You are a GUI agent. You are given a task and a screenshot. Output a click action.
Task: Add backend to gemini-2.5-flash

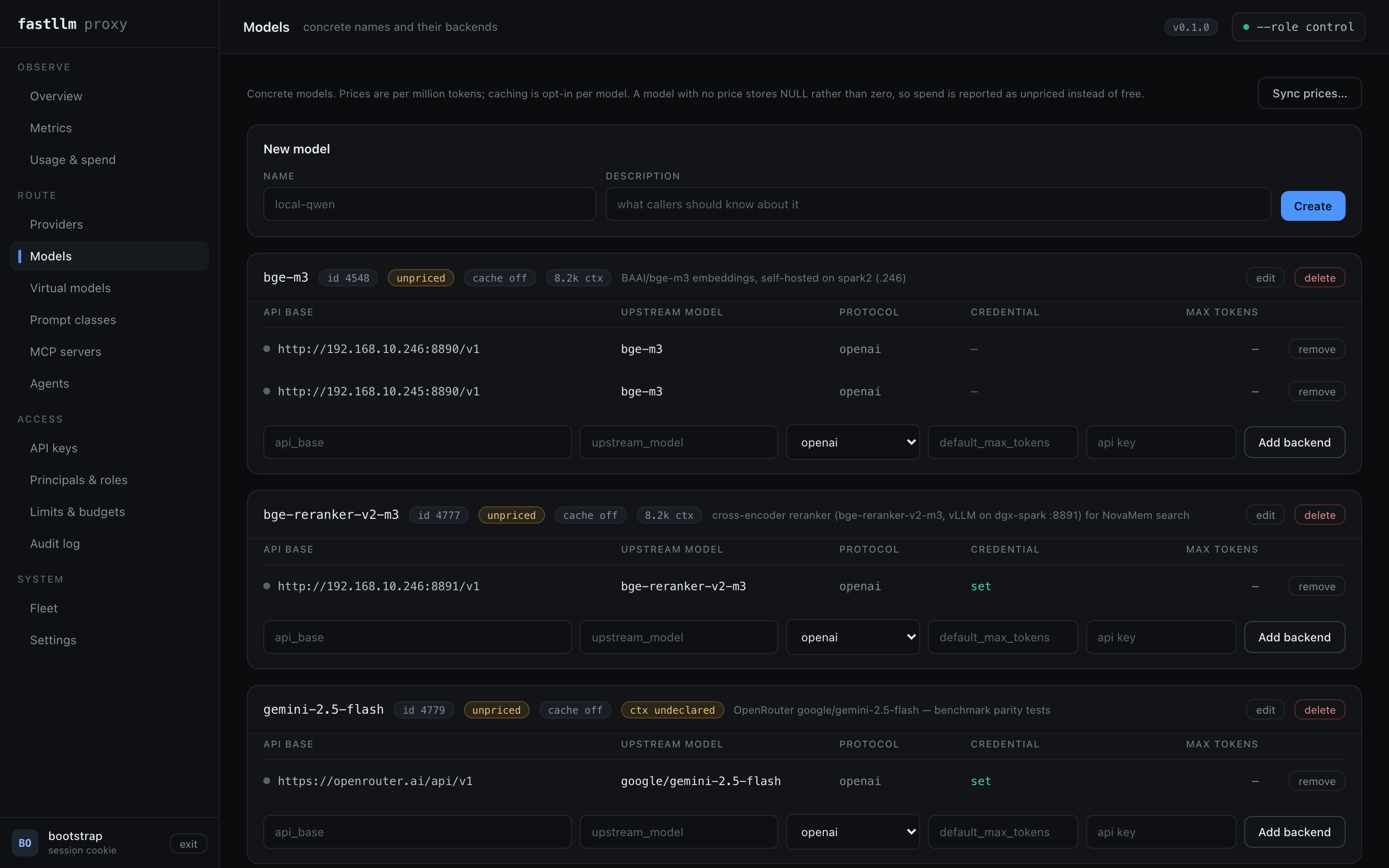[x=1294, y=832]
